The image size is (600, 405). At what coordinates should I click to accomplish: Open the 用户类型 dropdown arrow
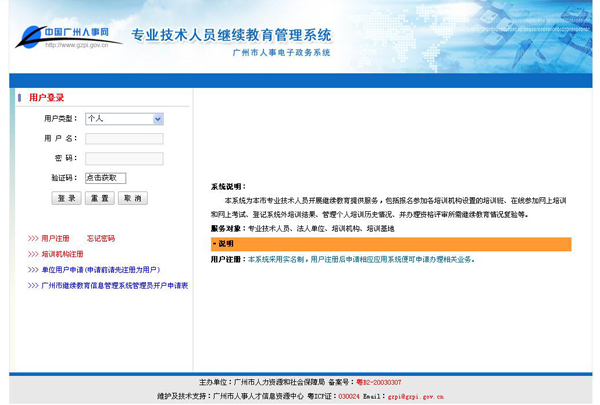coord(158,118)
